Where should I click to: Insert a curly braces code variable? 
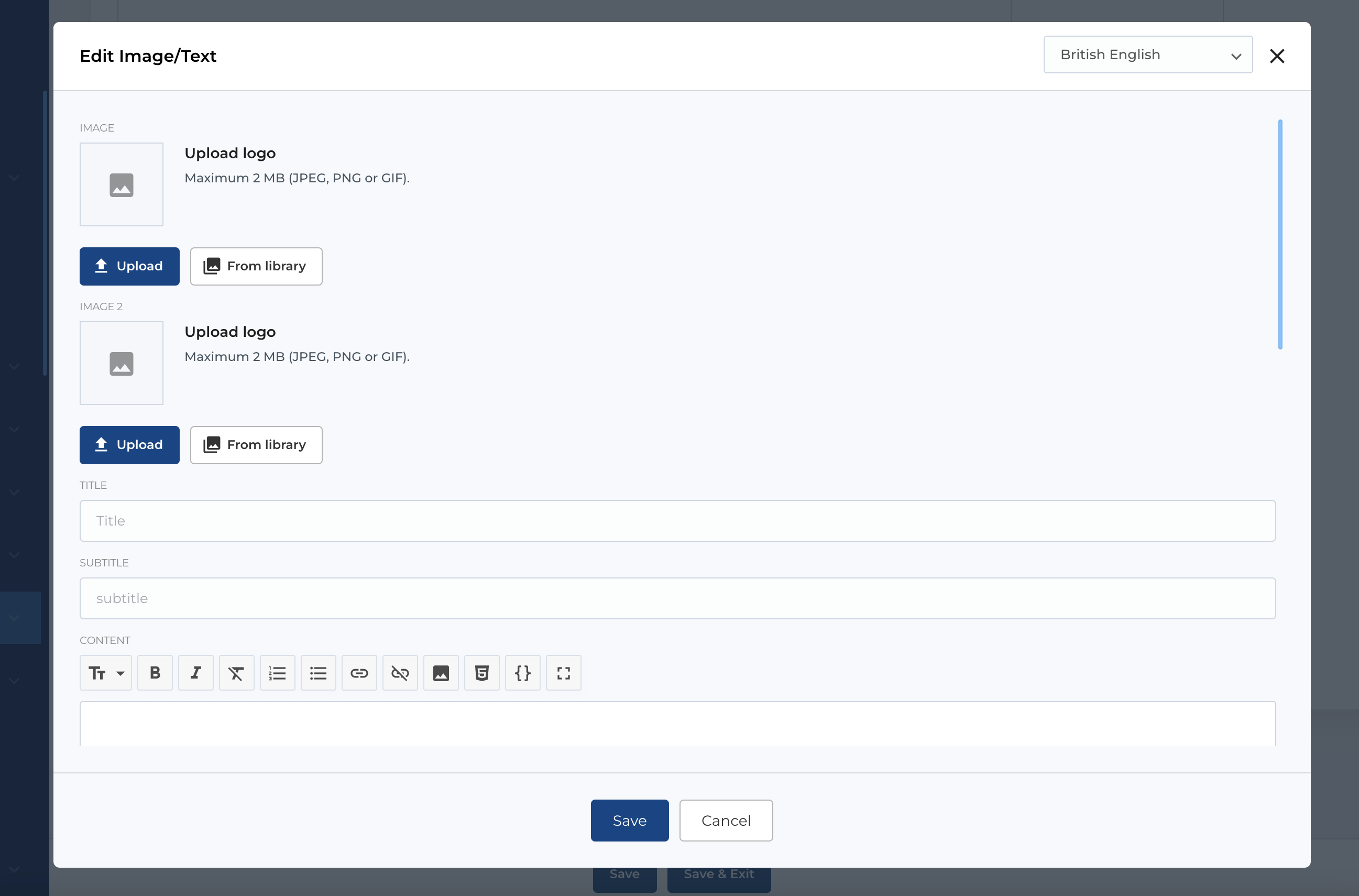[523, 673]
